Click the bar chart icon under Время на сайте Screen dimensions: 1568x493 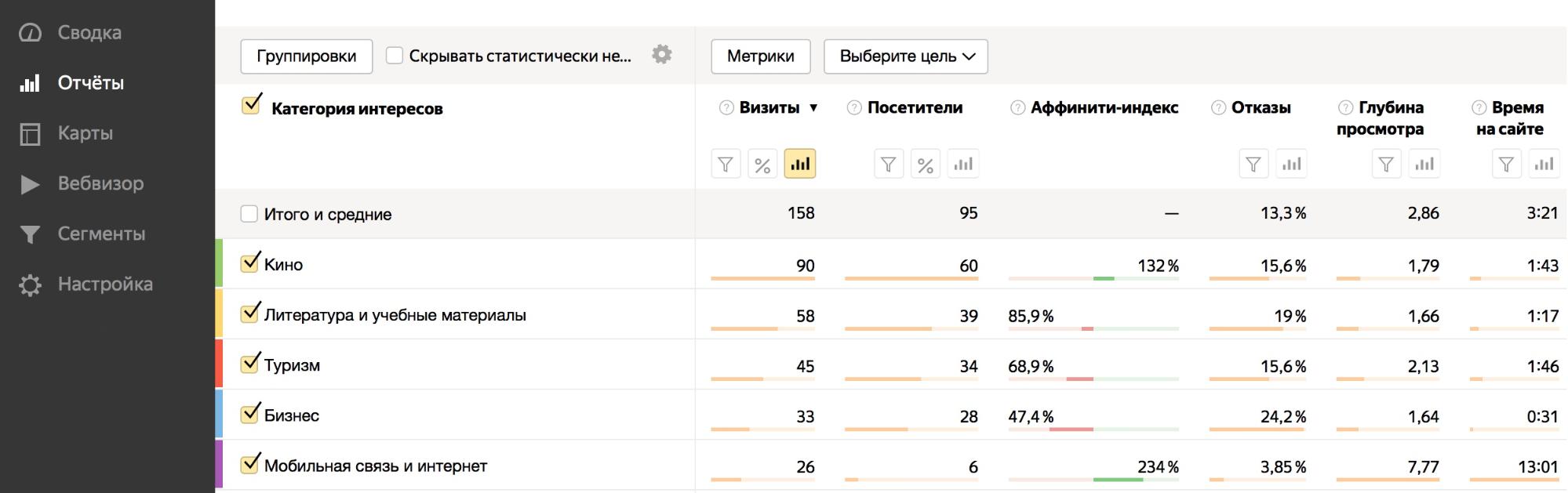(x=1544, y=165)
